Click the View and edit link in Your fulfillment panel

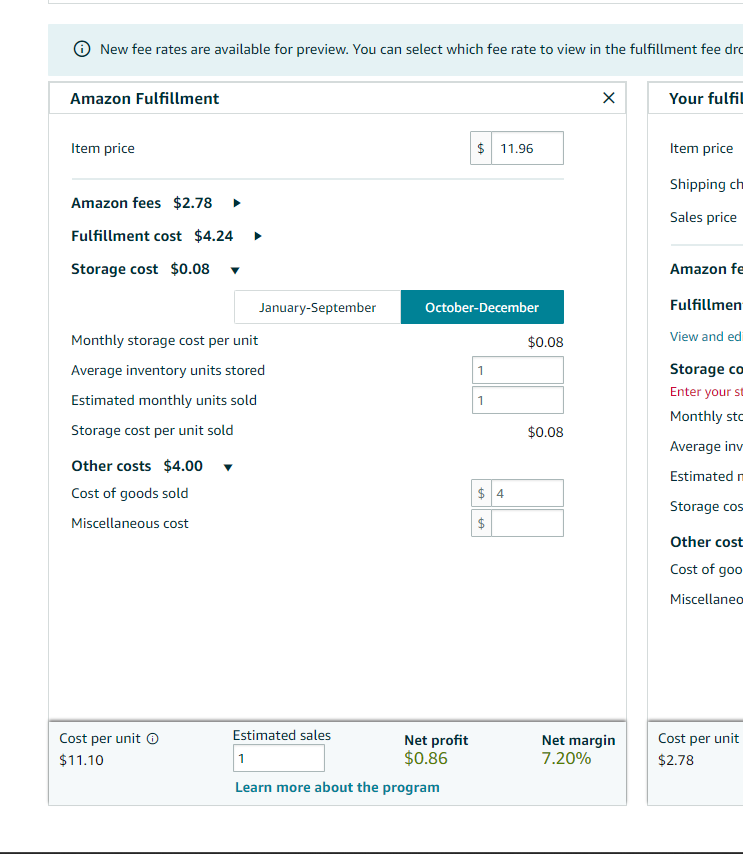[706, 337]
